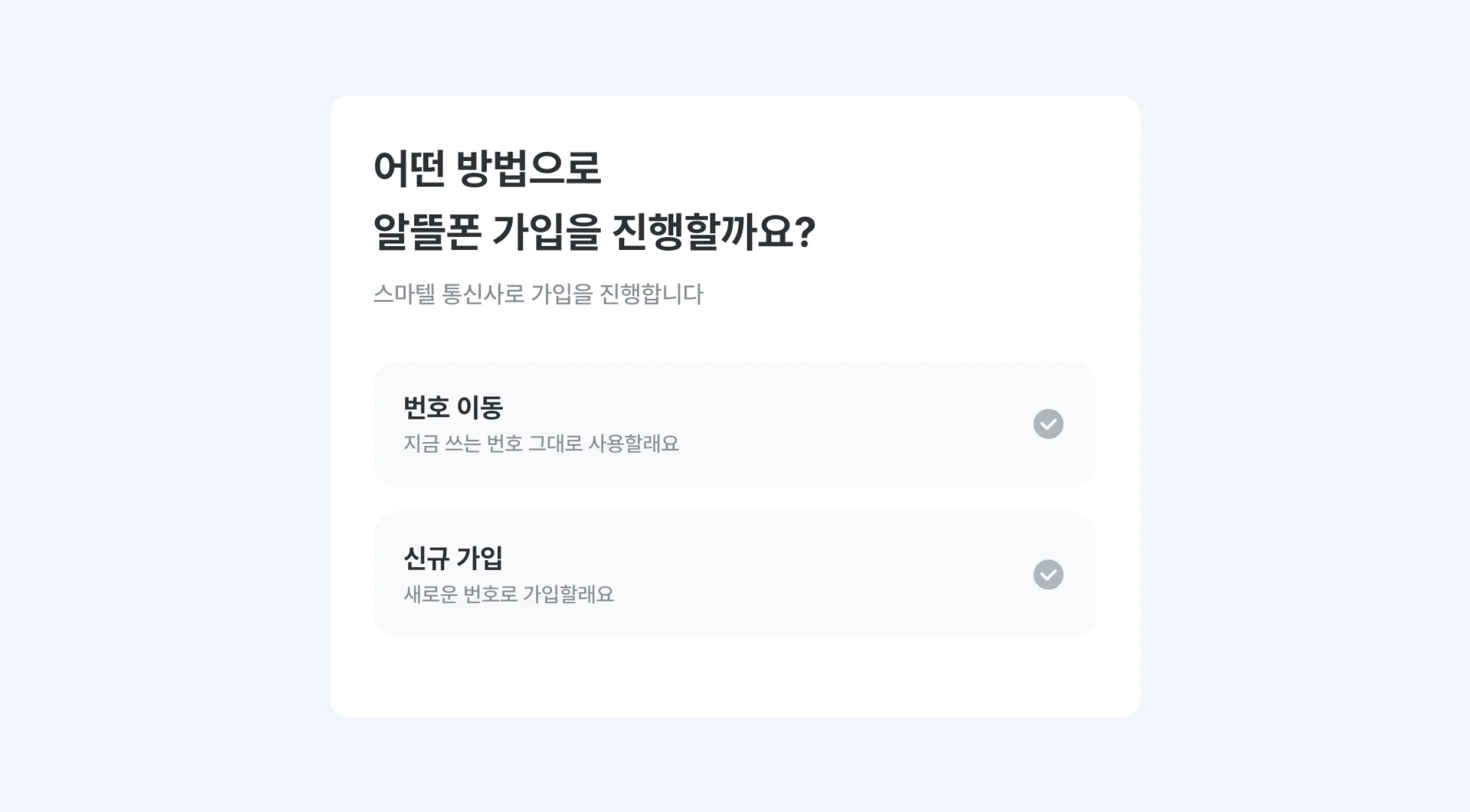This screenshot has height=812, width=1470.
Task: Click description 새로운 번호로 가입할래요
Action: point(508,594)
